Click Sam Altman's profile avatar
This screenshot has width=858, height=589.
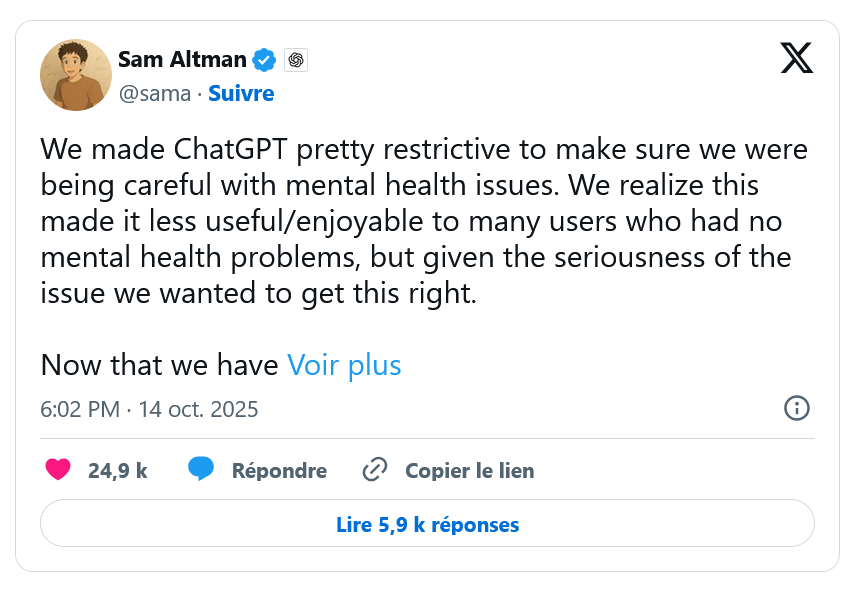[75, 75]
